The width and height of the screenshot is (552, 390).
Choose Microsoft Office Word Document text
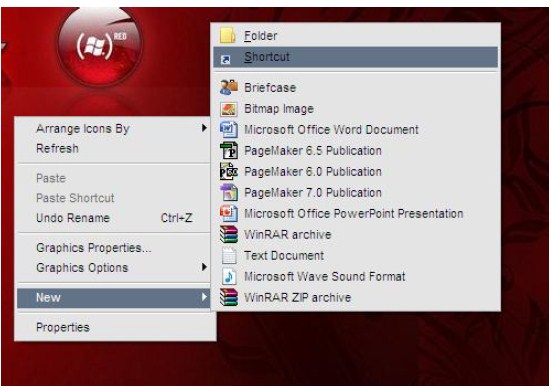pyautogui.click(x=331, y=130)
